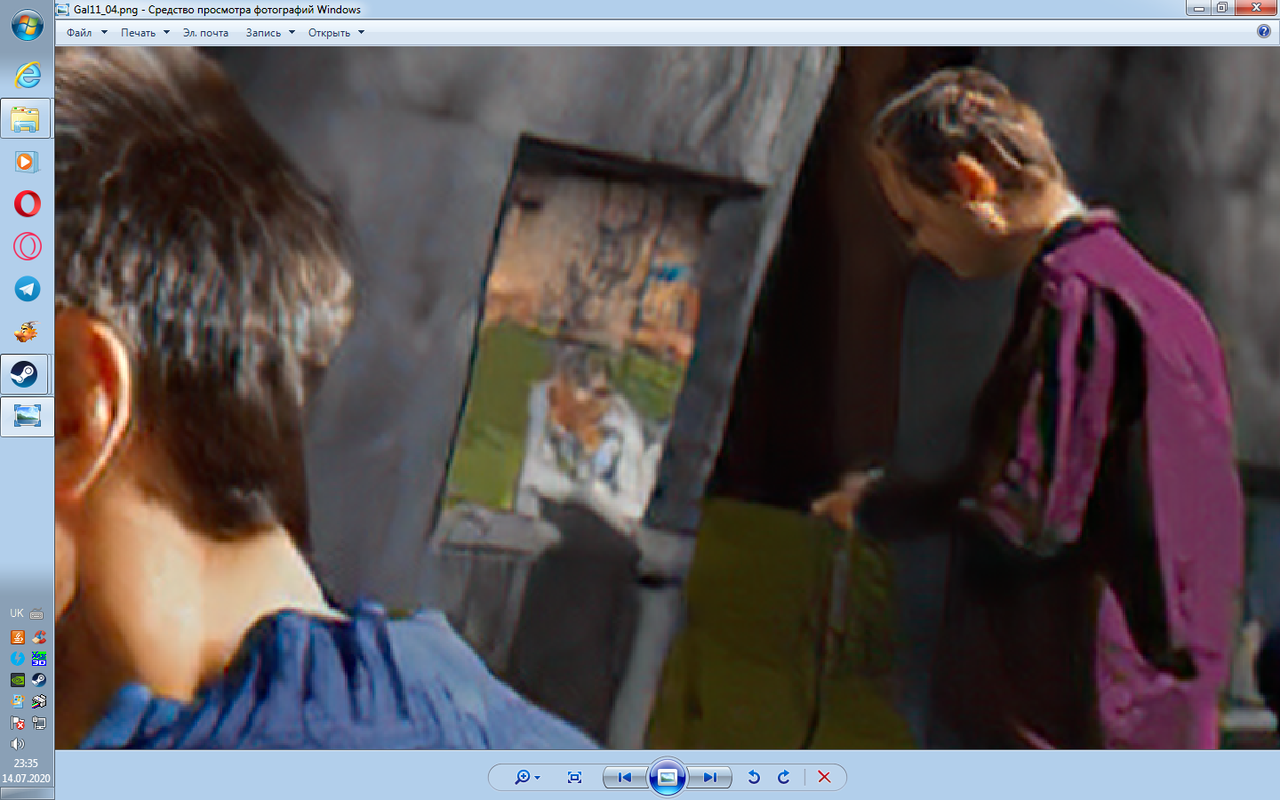The image size is (1280, 800).
Task: Toggle the UK keyboard language indicator
Action: tap(17, 613)
